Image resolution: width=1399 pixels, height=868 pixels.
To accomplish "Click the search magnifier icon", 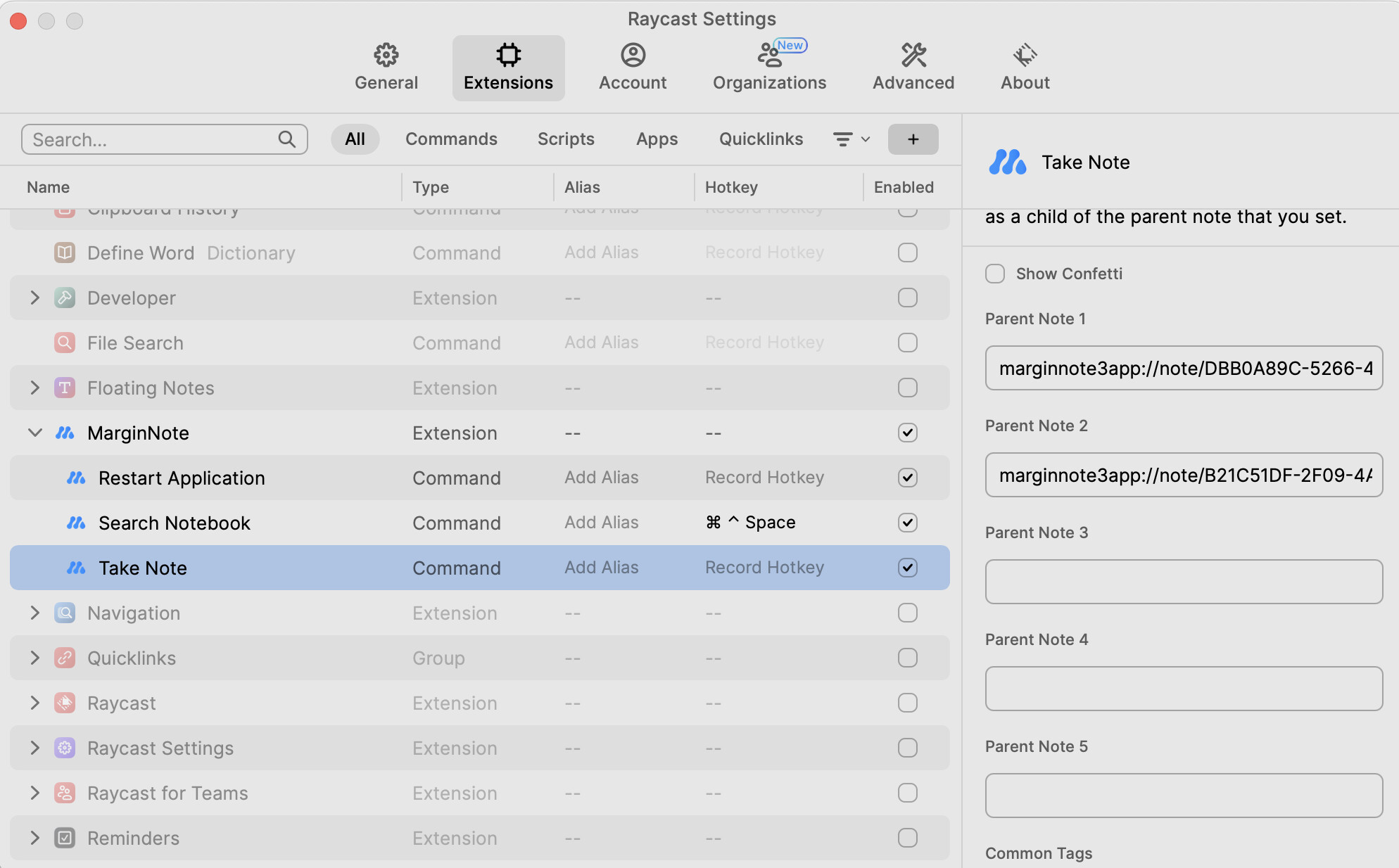I will point(286,139).
